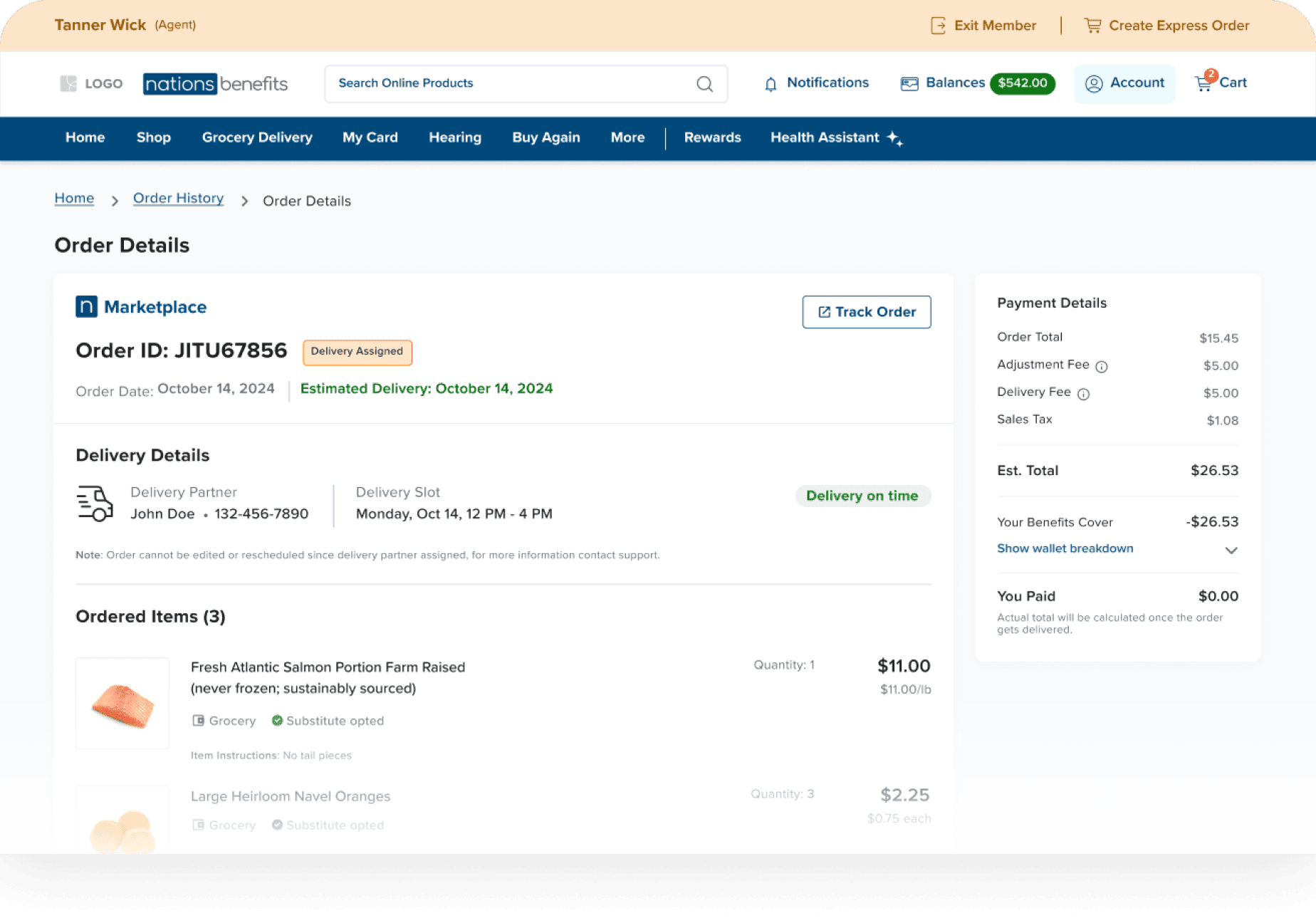Click the Adjustment Fee info icon
Image resolution: width=1316 pixels, height=923 pixels.
[1101, 367]
